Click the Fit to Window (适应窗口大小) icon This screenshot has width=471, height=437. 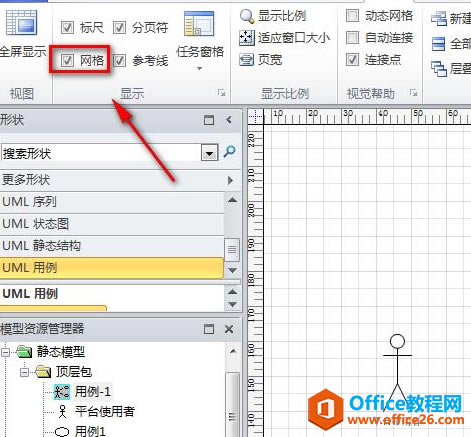247,38
